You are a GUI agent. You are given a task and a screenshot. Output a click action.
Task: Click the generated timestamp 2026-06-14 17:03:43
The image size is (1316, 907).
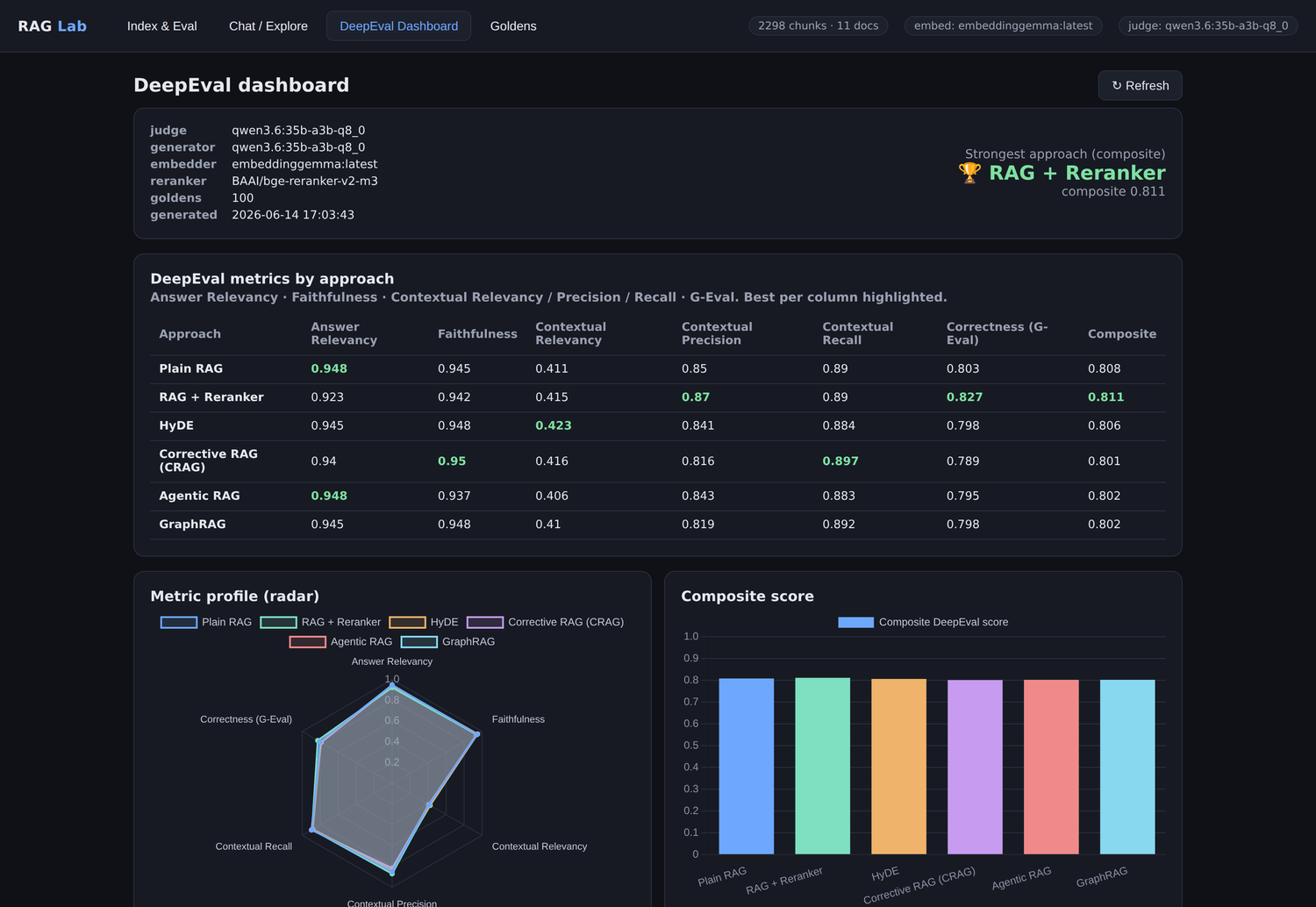(293, 215)
